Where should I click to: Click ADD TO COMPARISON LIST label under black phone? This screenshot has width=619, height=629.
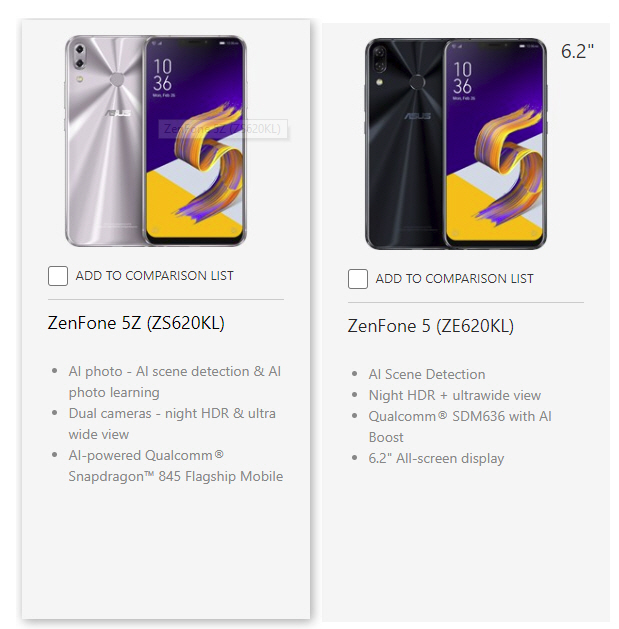[455, 279]
